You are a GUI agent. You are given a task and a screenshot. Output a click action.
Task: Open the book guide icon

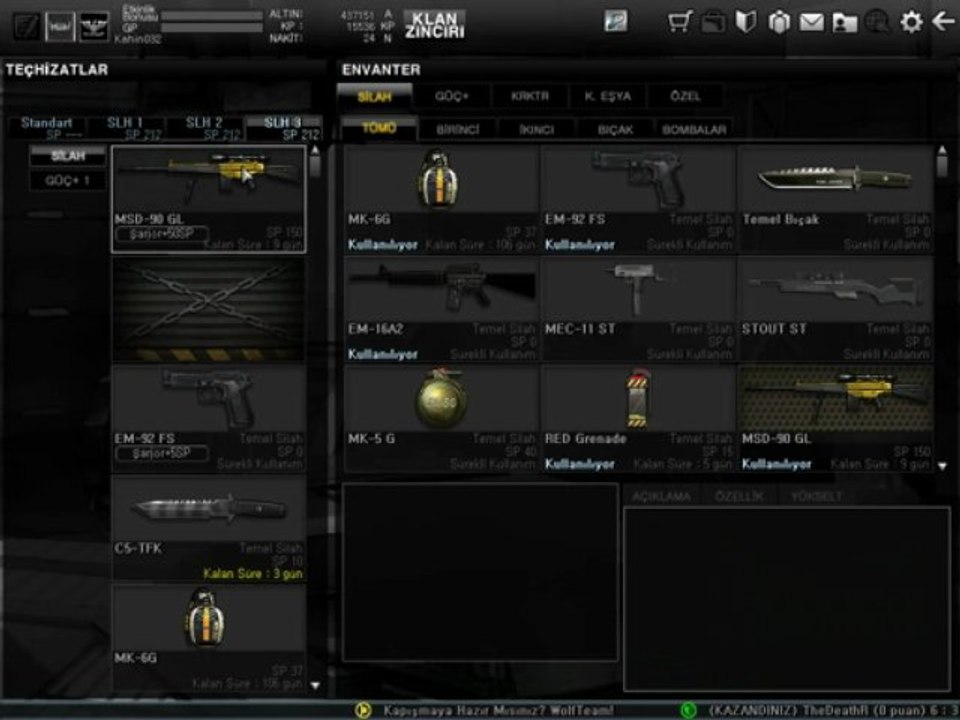click(746, 22)
